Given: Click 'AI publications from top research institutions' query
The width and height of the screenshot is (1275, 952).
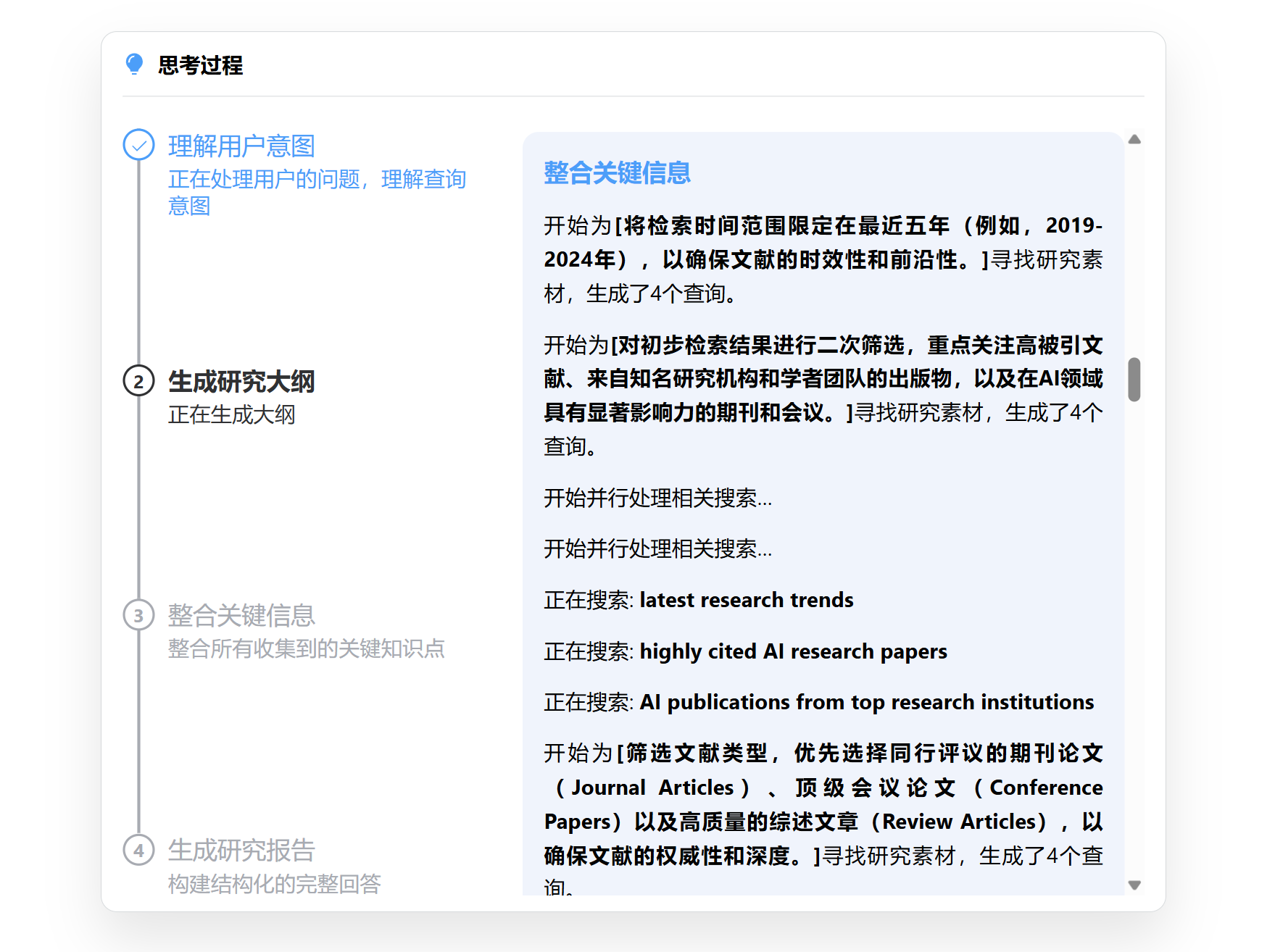Looking at the screenshot, I should [x=866, y=703].
